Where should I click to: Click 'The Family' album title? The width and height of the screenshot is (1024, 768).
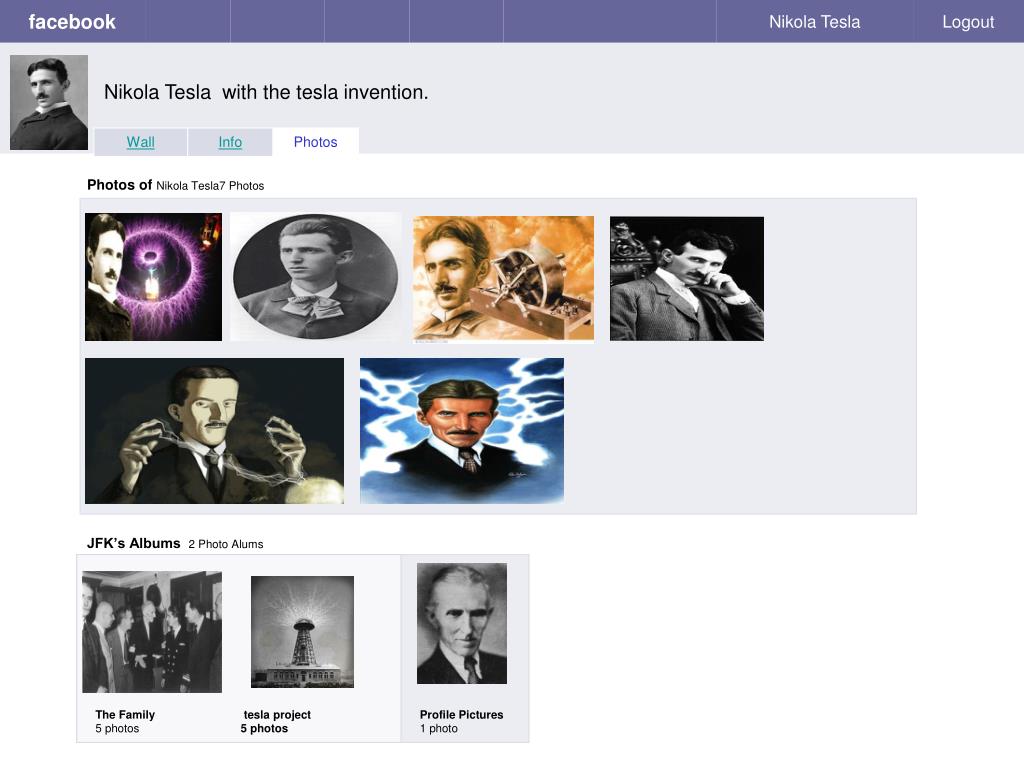point(125,714)
